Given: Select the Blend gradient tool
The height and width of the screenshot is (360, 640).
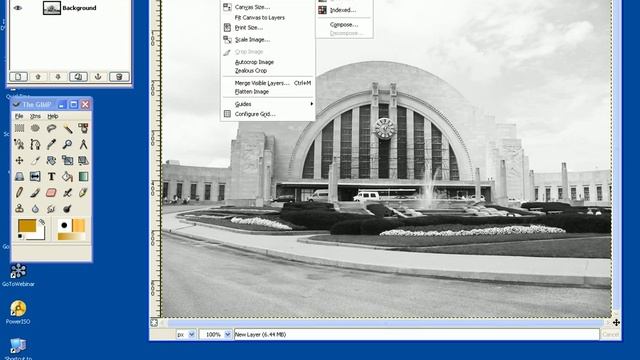Looking at the screenshot, I should (83, 176).
